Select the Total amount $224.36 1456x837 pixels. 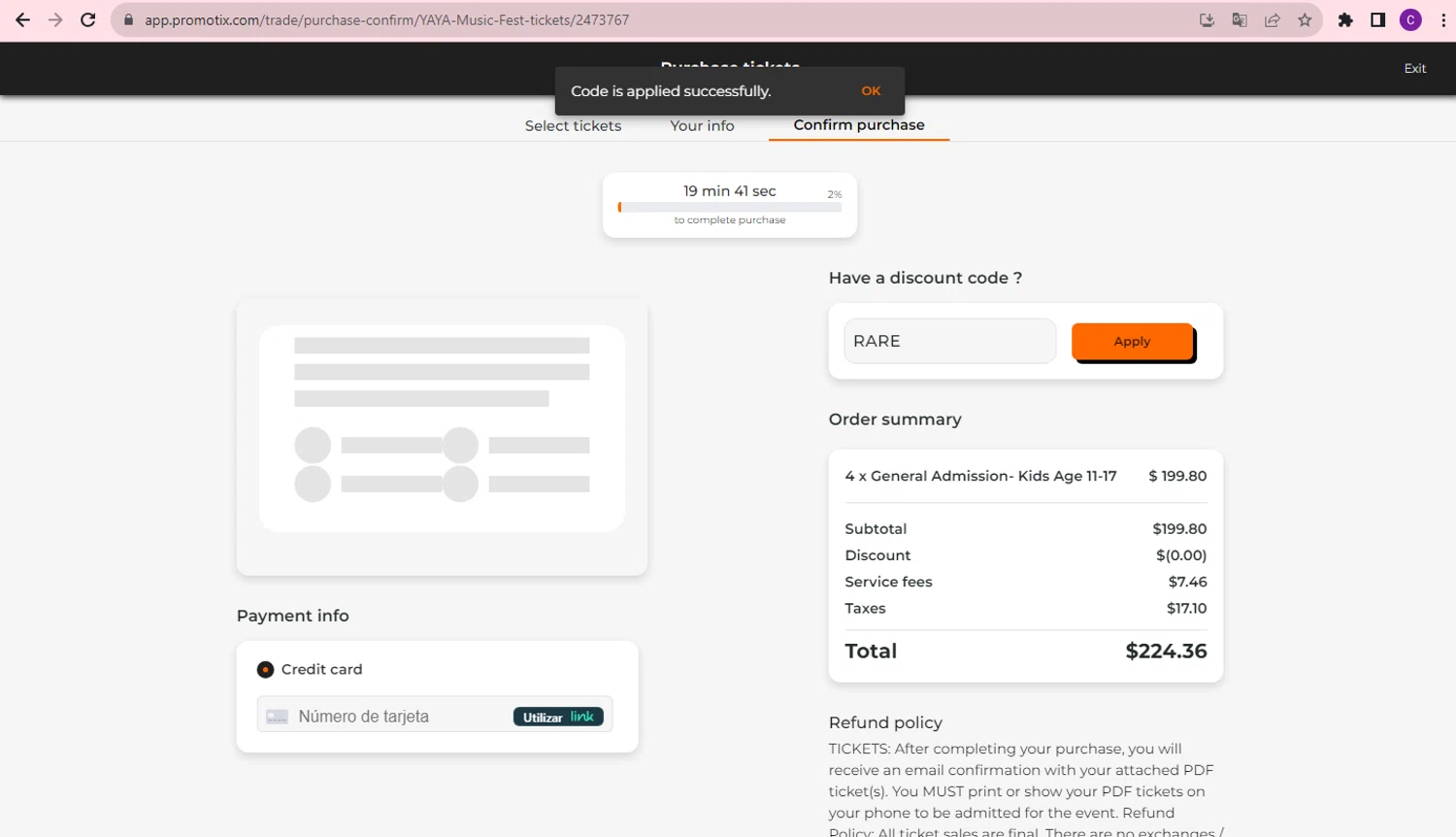point(1166,651)
